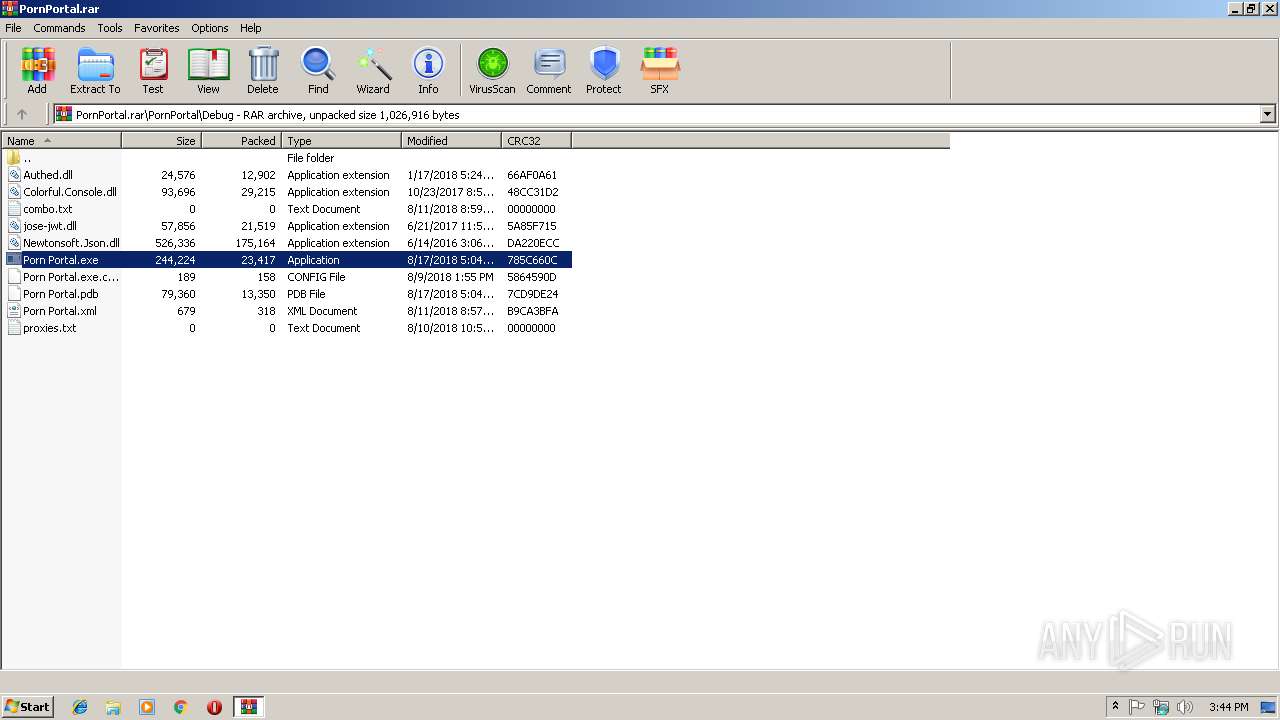Viewport: 1280px width, 720px height.
Task: Click the taskbar clock showing 3:44 PM
Action: (1228, 707)
